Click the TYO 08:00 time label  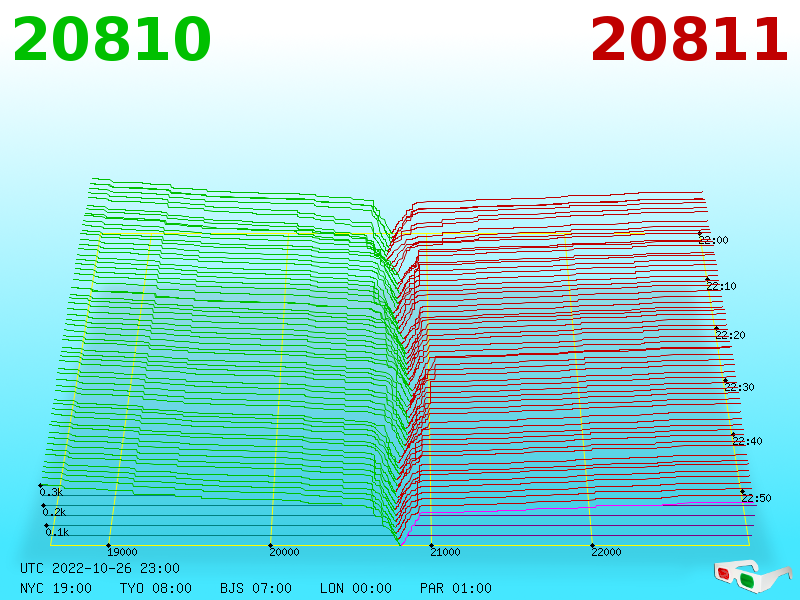[156, 588]
